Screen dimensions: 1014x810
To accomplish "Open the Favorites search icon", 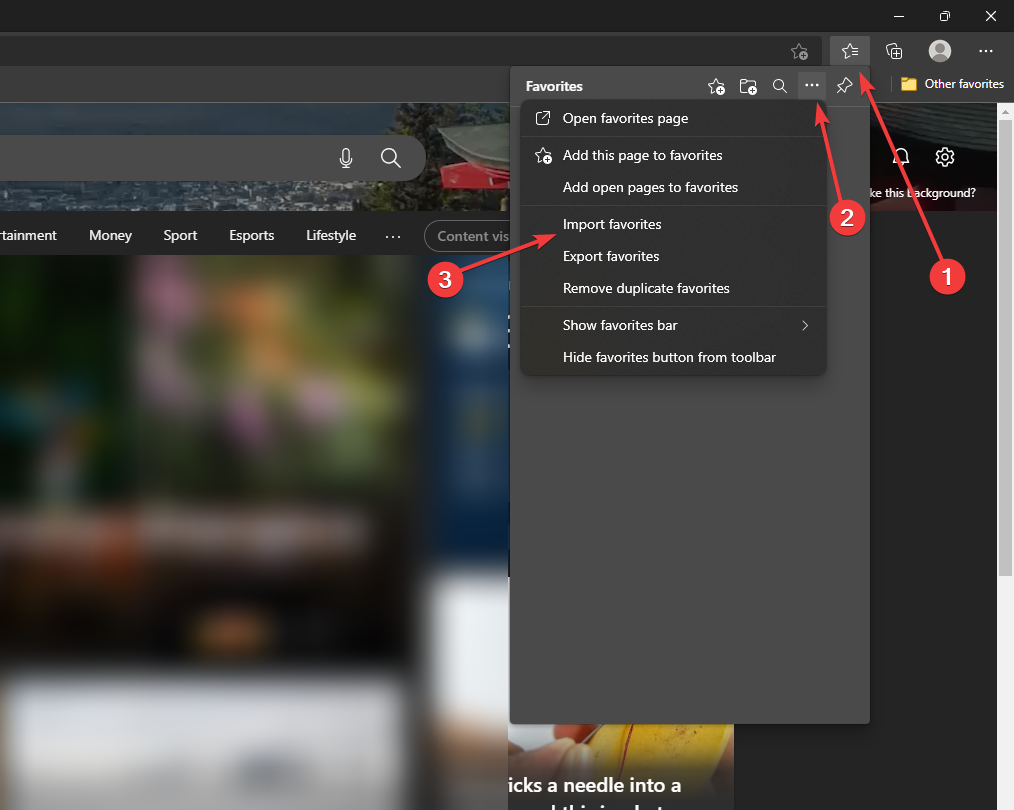I will click(x=780, y=86).
